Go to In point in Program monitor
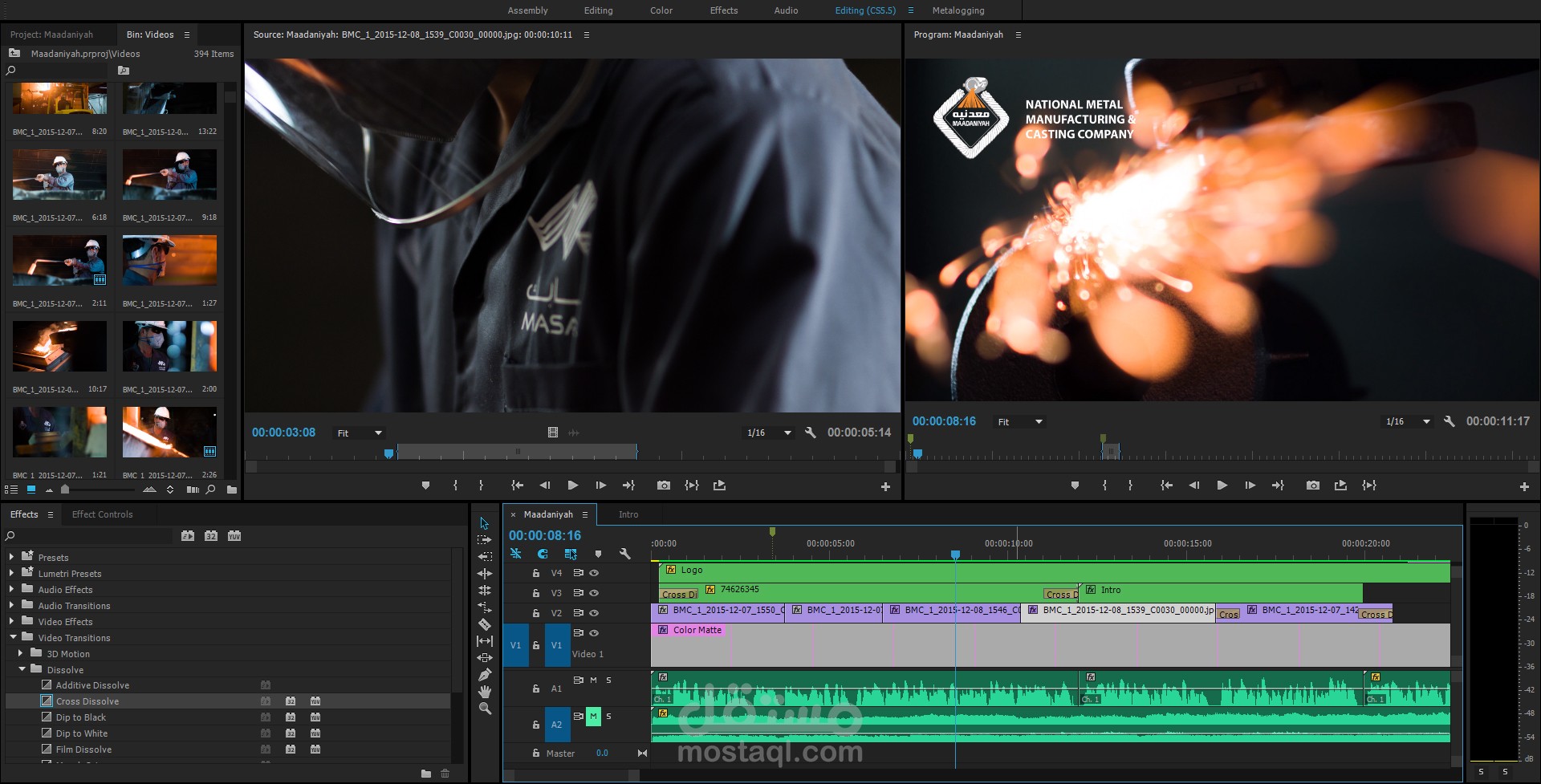The image size is (1541, 784). point(1166,485)
